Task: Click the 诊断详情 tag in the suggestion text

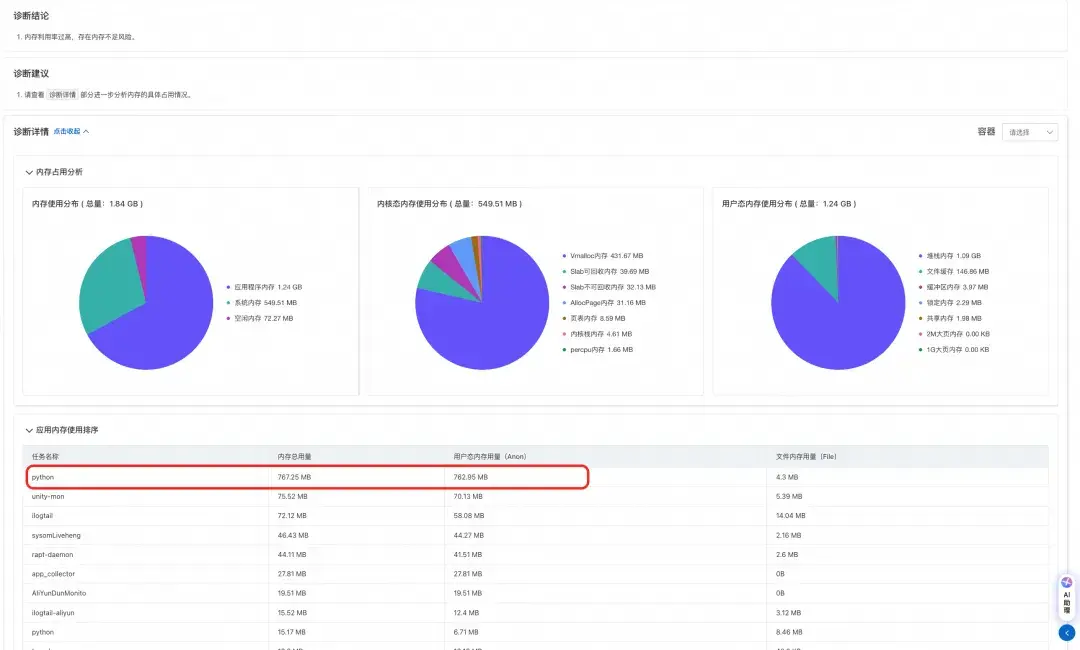Action: point(62,95)
